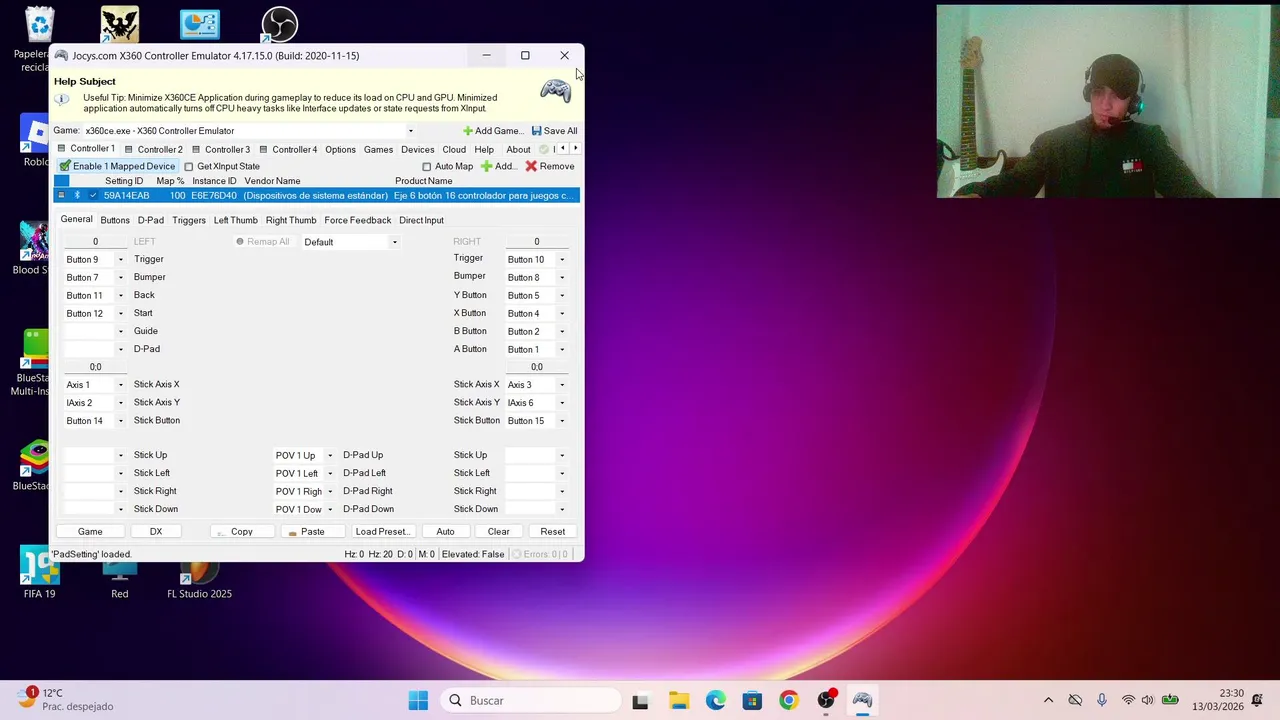The image size is (1280, 720).
Task: Click 'Errors: 0 | 0' status entry
Action: pyautogui.click(x=540, y=555)
